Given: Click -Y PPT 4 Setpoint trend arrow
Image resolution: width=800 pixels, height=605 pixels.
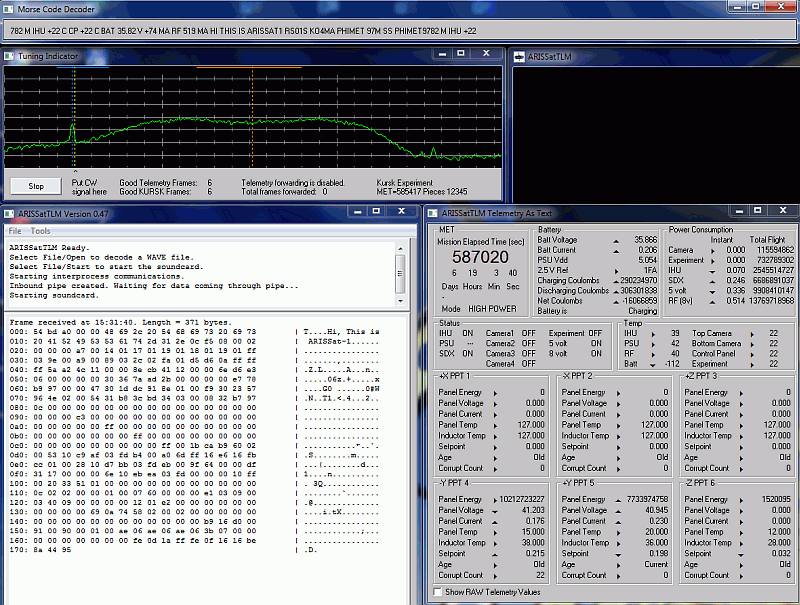Looking at the screenshot, I should [494, 554].
